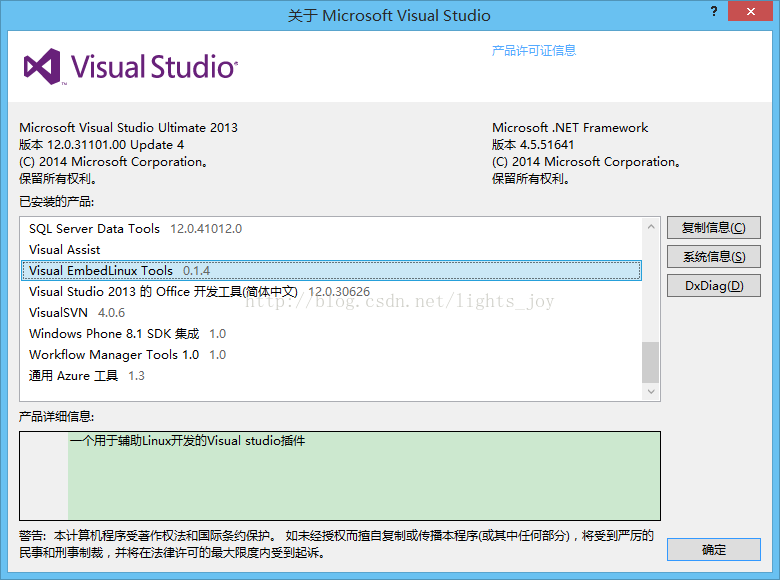Click the help question mark icon
The width and height of the screenshot is (780, 580).
[714, 11]
